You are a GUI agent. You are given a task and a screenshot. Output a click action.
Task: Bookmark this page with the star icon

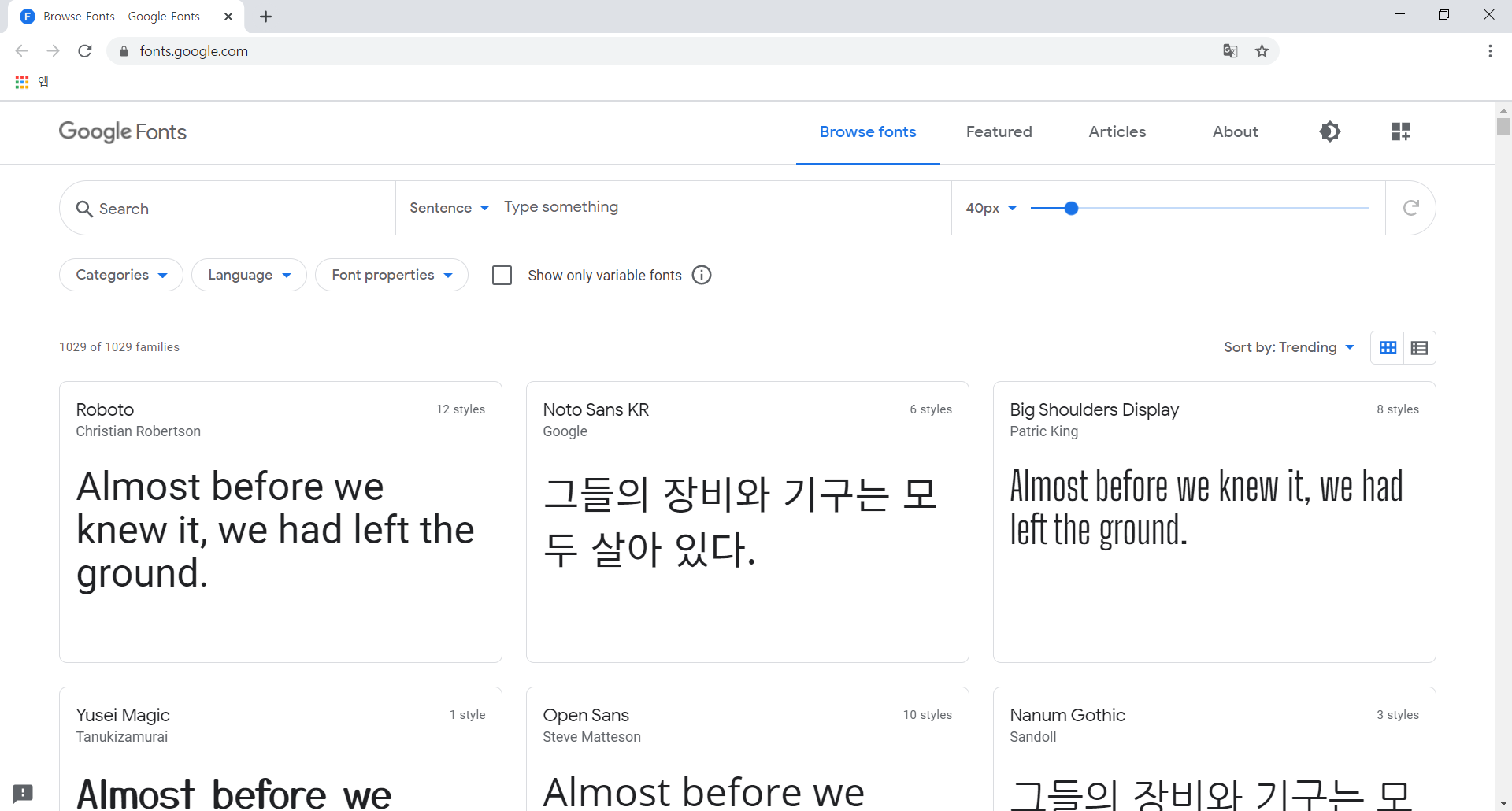point(1262,51)
